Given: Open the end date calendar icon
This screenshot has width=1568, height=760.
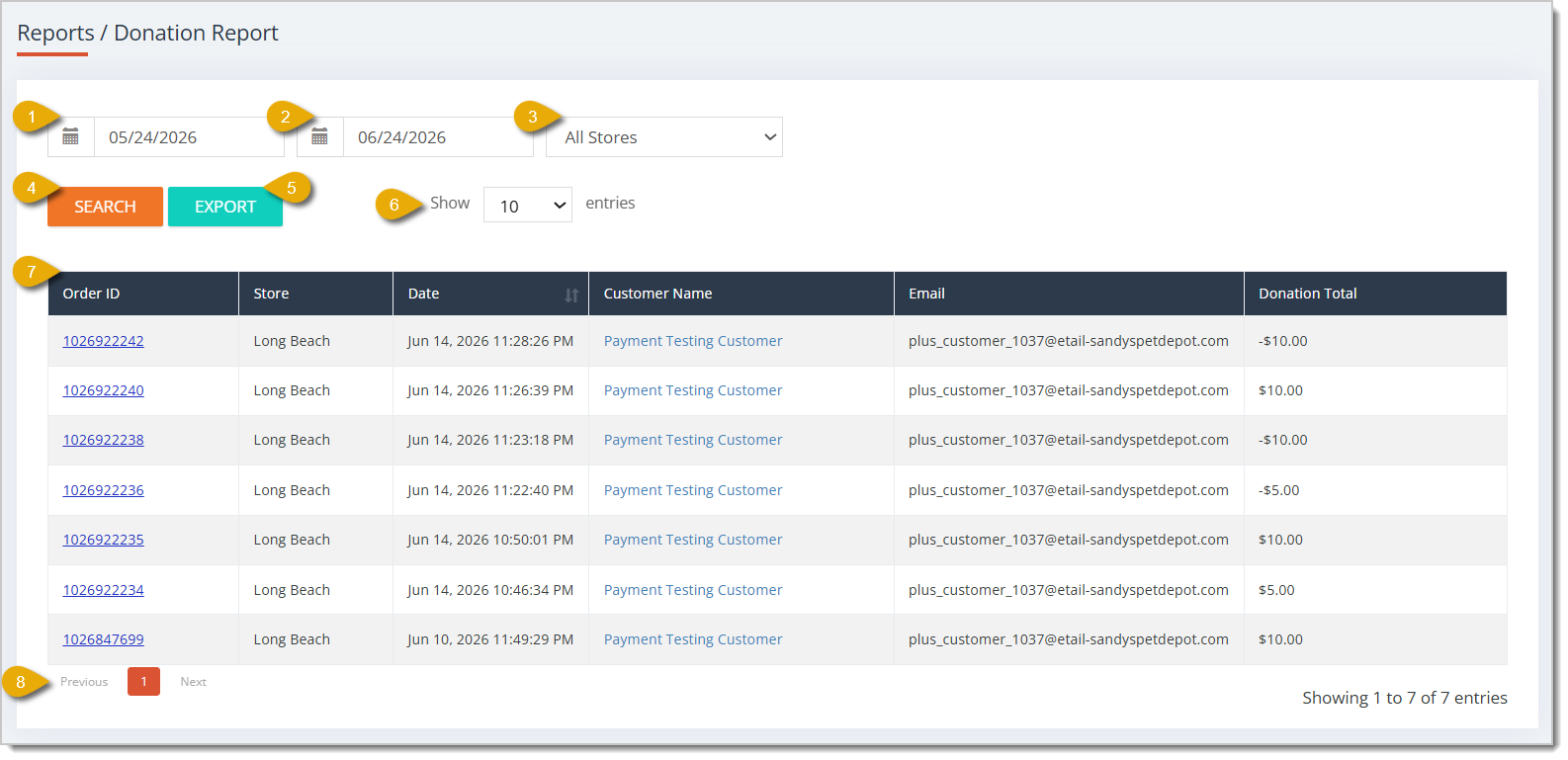Looking at the screenshot, I should [319, 137].
